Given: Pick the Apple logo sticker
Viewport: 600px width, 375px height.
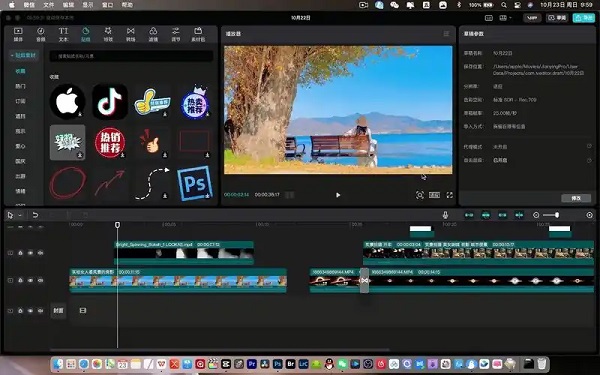Looking at the screenshot, I should pyautogui.click(x=68, y=102).
